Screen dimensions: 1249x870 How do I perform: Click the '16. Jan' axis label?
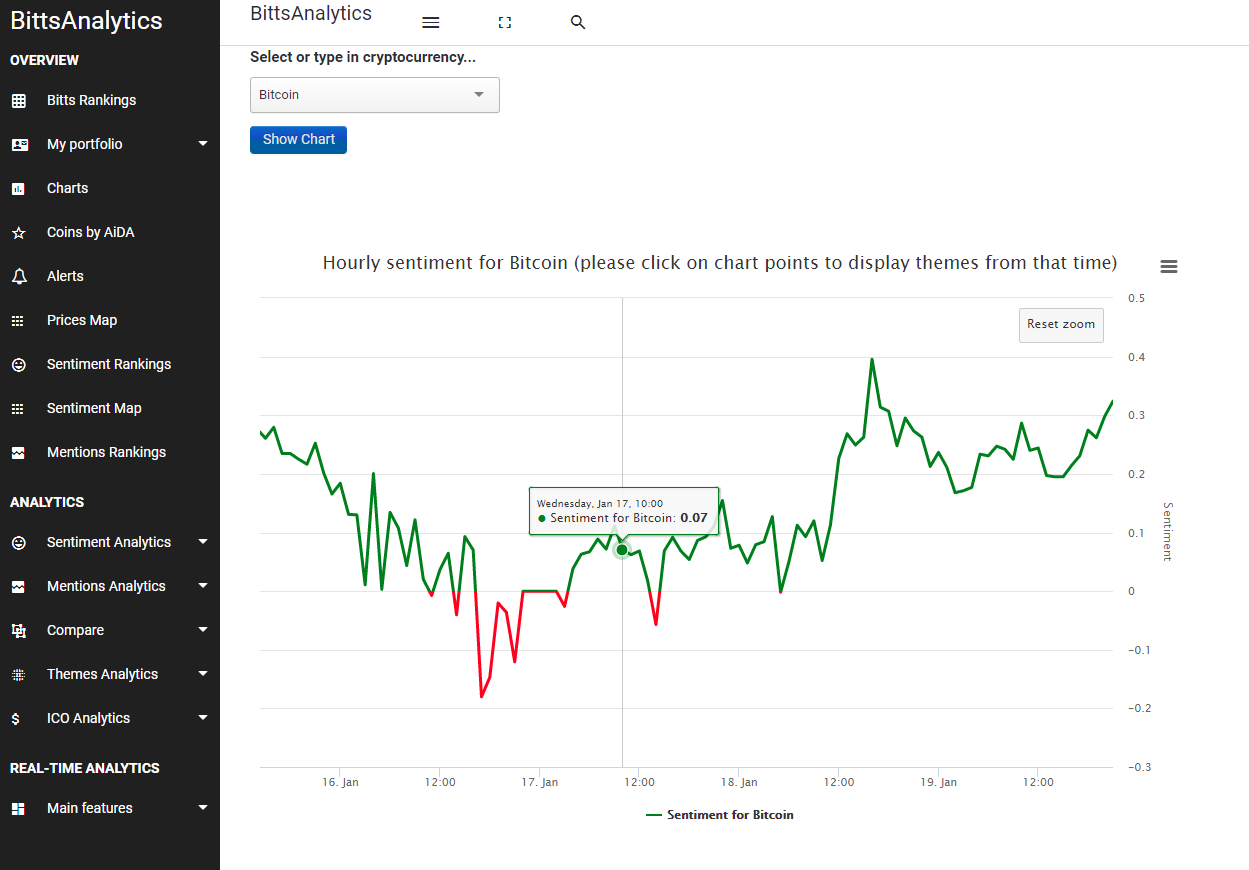(341, 782)
